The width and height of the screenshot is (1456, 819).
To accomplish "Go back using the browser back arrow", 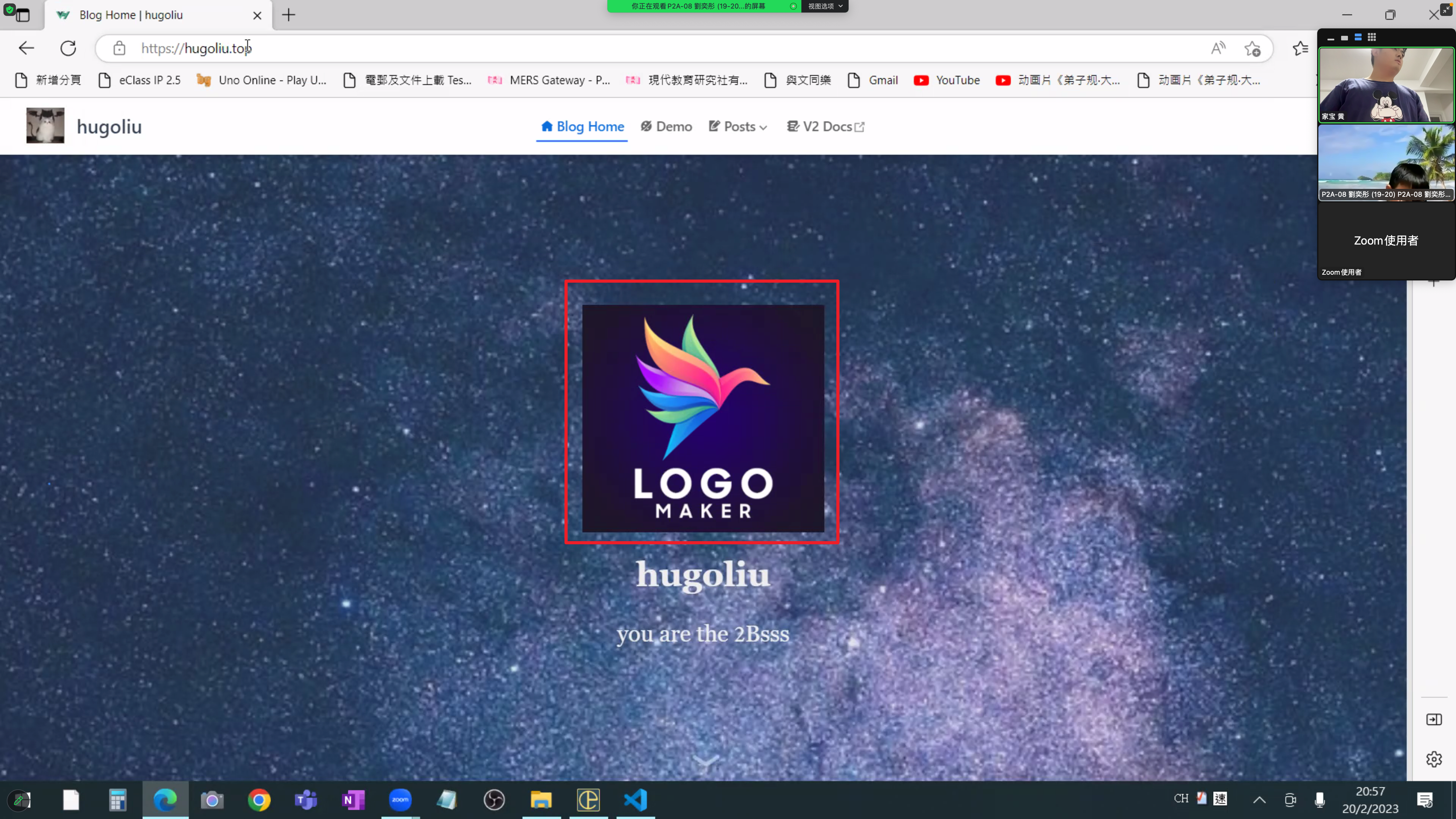I will click(26, 48).
